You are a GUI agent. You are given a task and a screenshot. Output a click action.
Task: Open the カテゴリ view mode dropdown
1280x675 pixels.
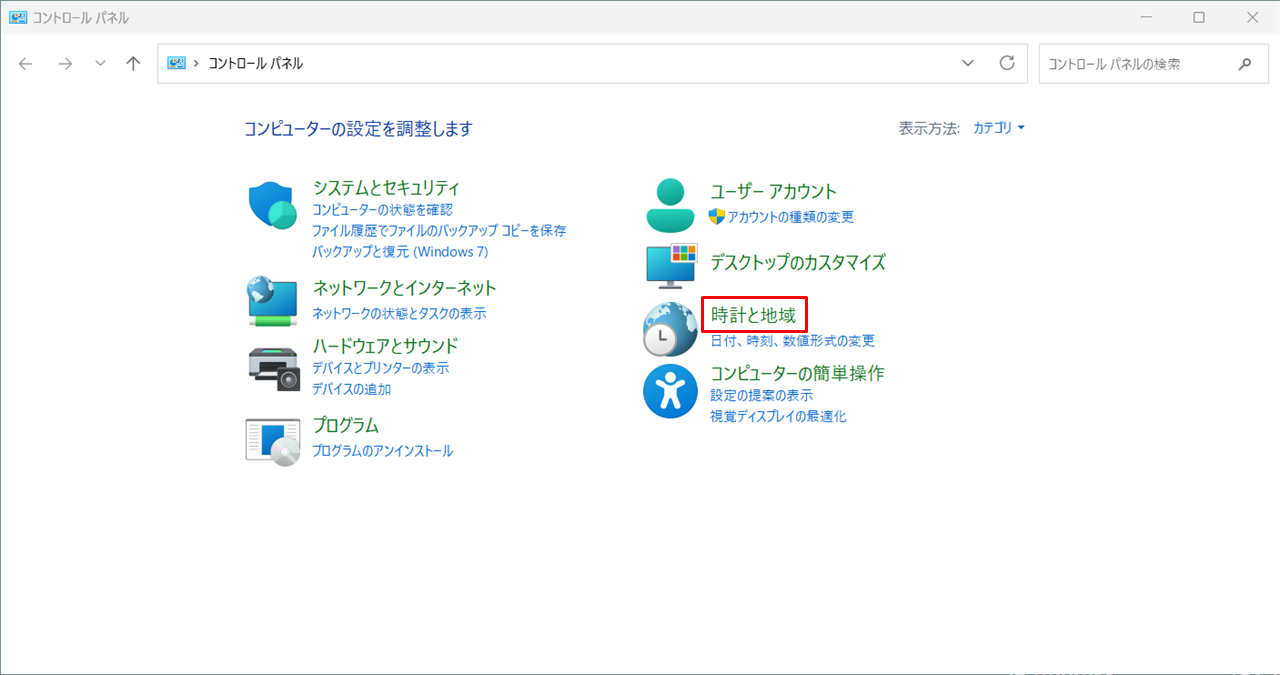pyautogui.click(x=998, y=127)
